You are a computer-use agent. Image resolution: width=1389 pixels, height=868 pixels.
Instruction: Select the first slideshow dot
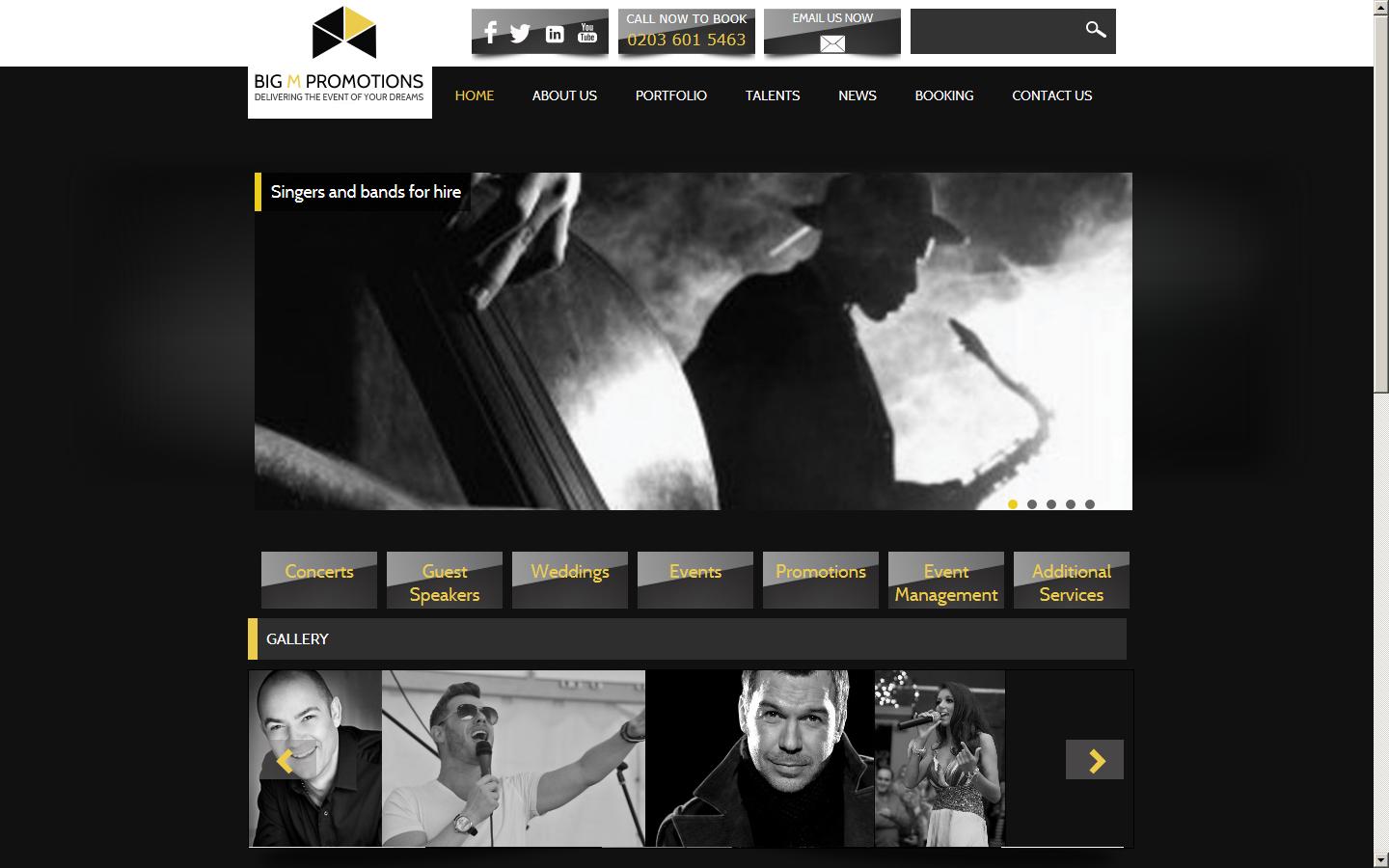[x=1013, y=504]
